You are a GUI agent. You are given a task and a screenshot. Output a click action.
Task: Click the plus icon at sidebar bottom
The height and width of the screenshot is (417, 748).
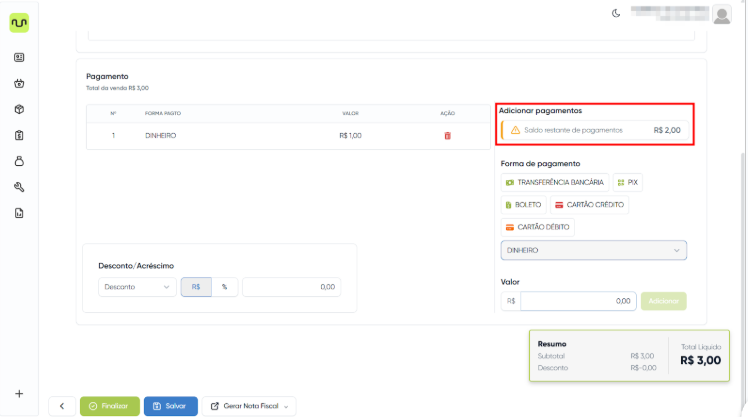click(x=19, y=393)
